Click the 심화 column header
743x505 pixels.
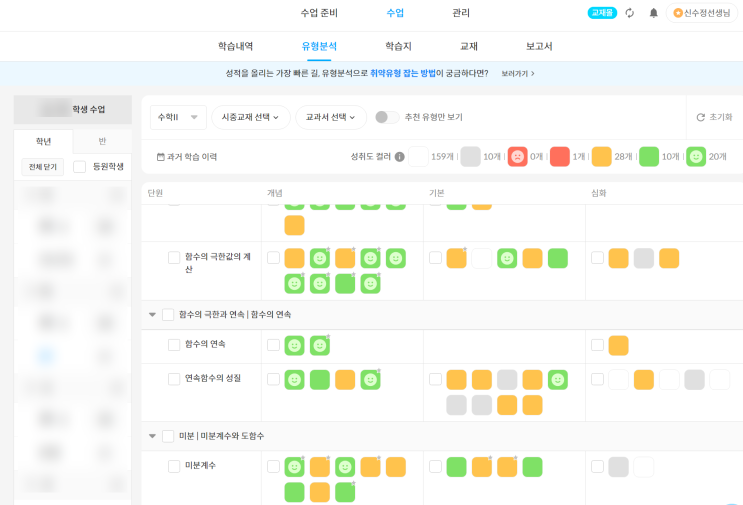599,193
